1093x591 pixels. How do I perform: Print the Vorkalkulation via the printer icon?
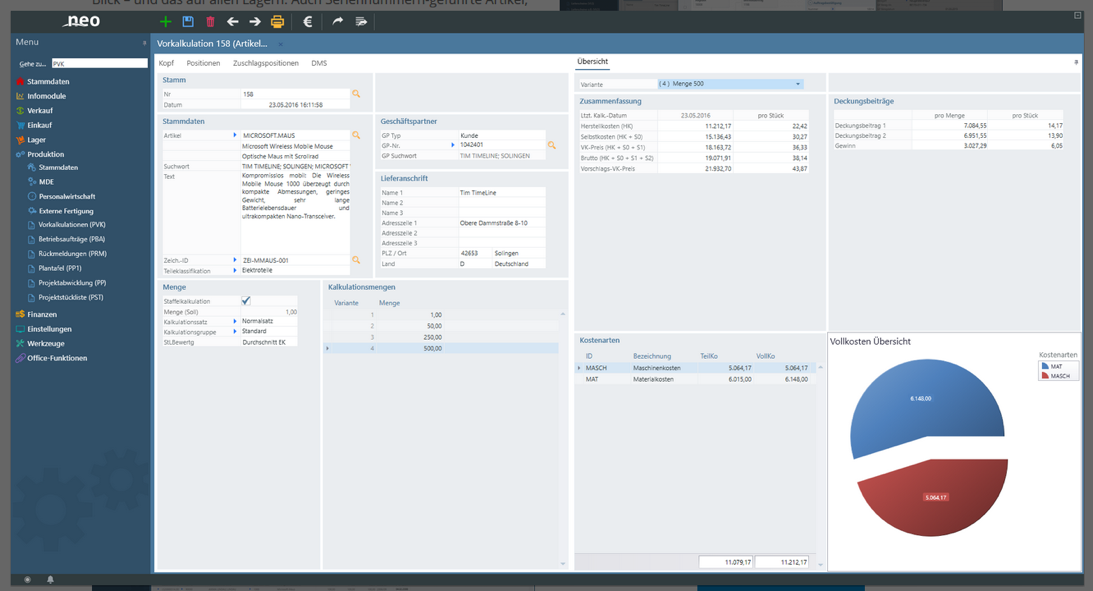pos(277,22)
